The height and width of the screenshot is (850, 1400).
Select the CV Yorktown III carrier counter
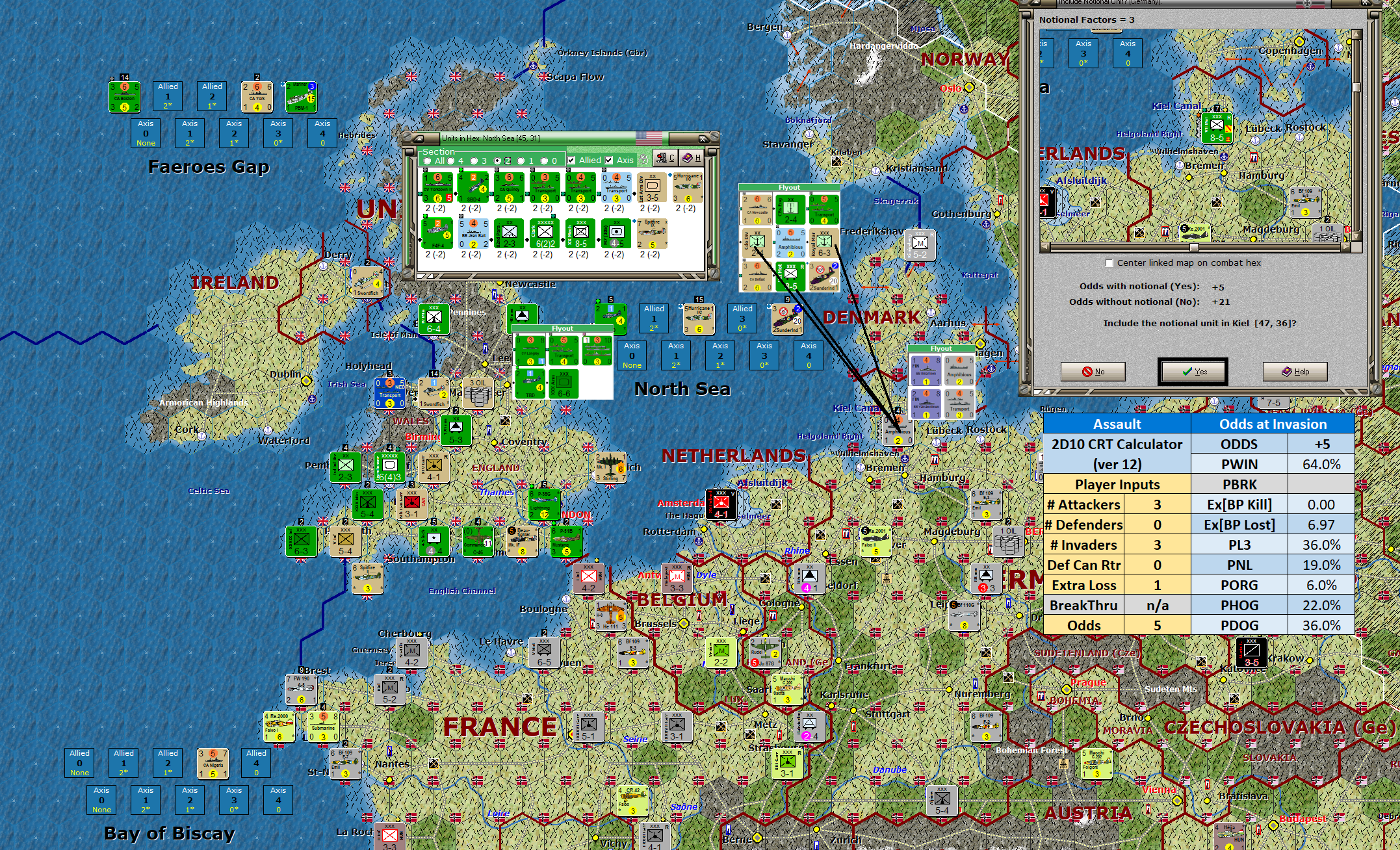pos(437,187)
